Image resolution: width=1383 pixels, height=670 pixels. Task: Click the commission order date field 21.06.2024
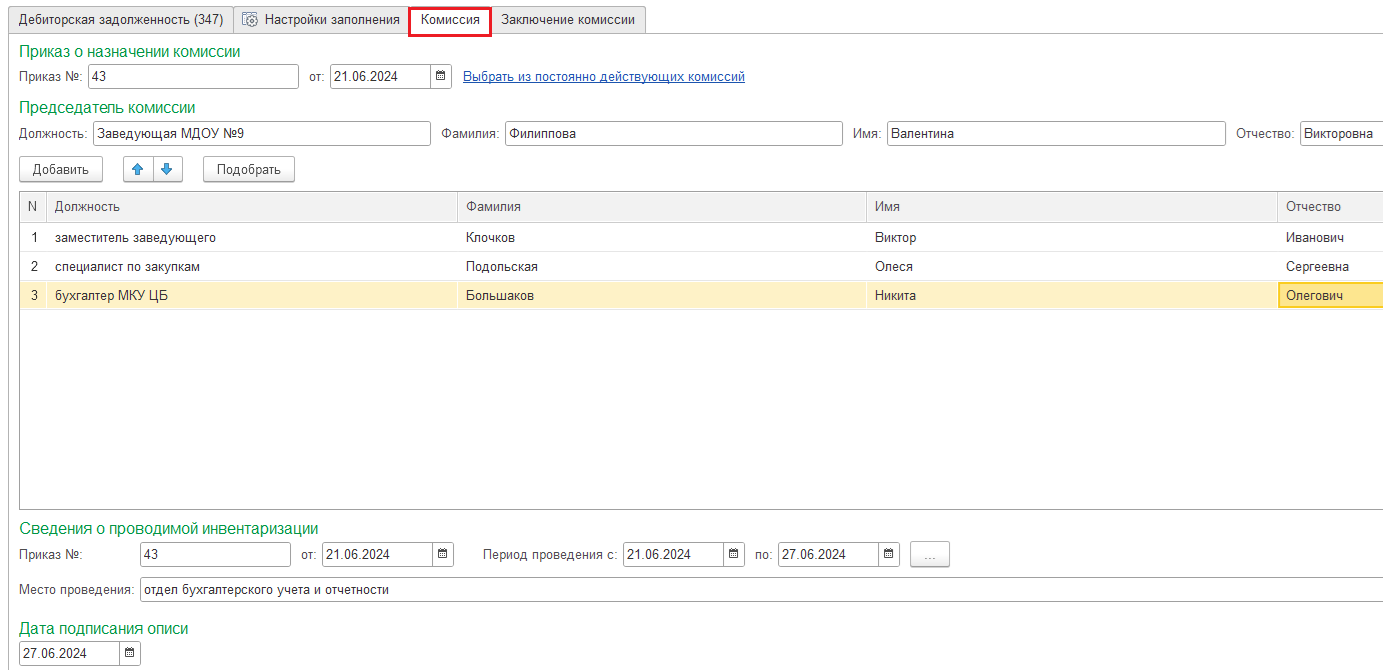click(x=380, y=77)
